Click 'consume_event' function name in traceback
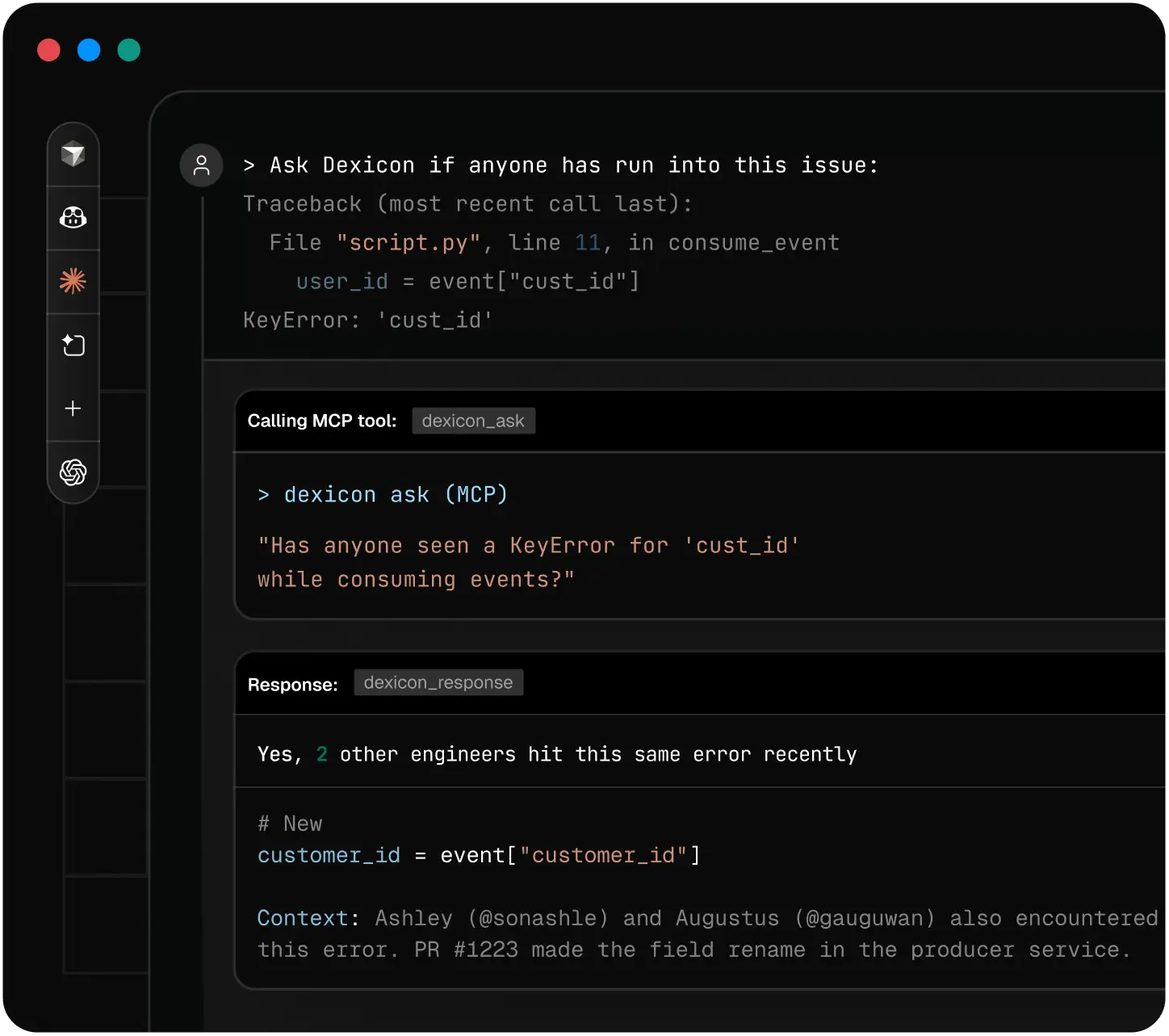 (x=754, y=243)
